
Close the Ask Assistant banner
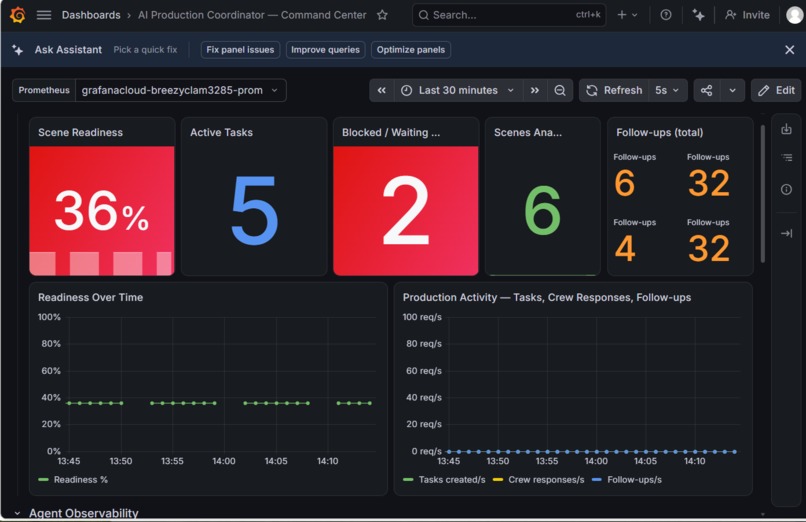click(x=790, y=50)
